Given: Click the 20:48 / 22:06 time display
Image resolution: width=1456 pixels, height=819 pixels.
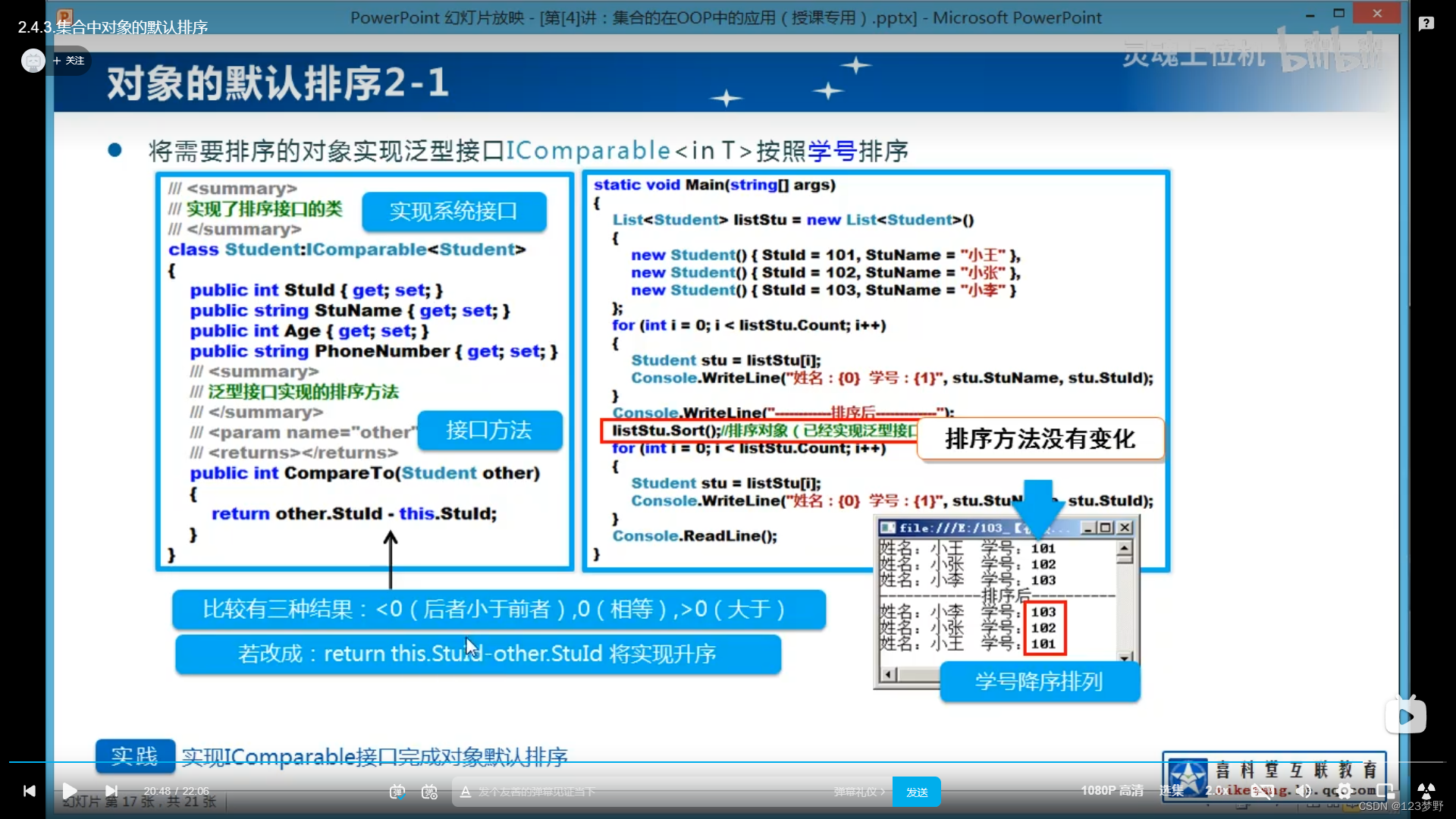Looking at the screenshot, I should [176, 791].
